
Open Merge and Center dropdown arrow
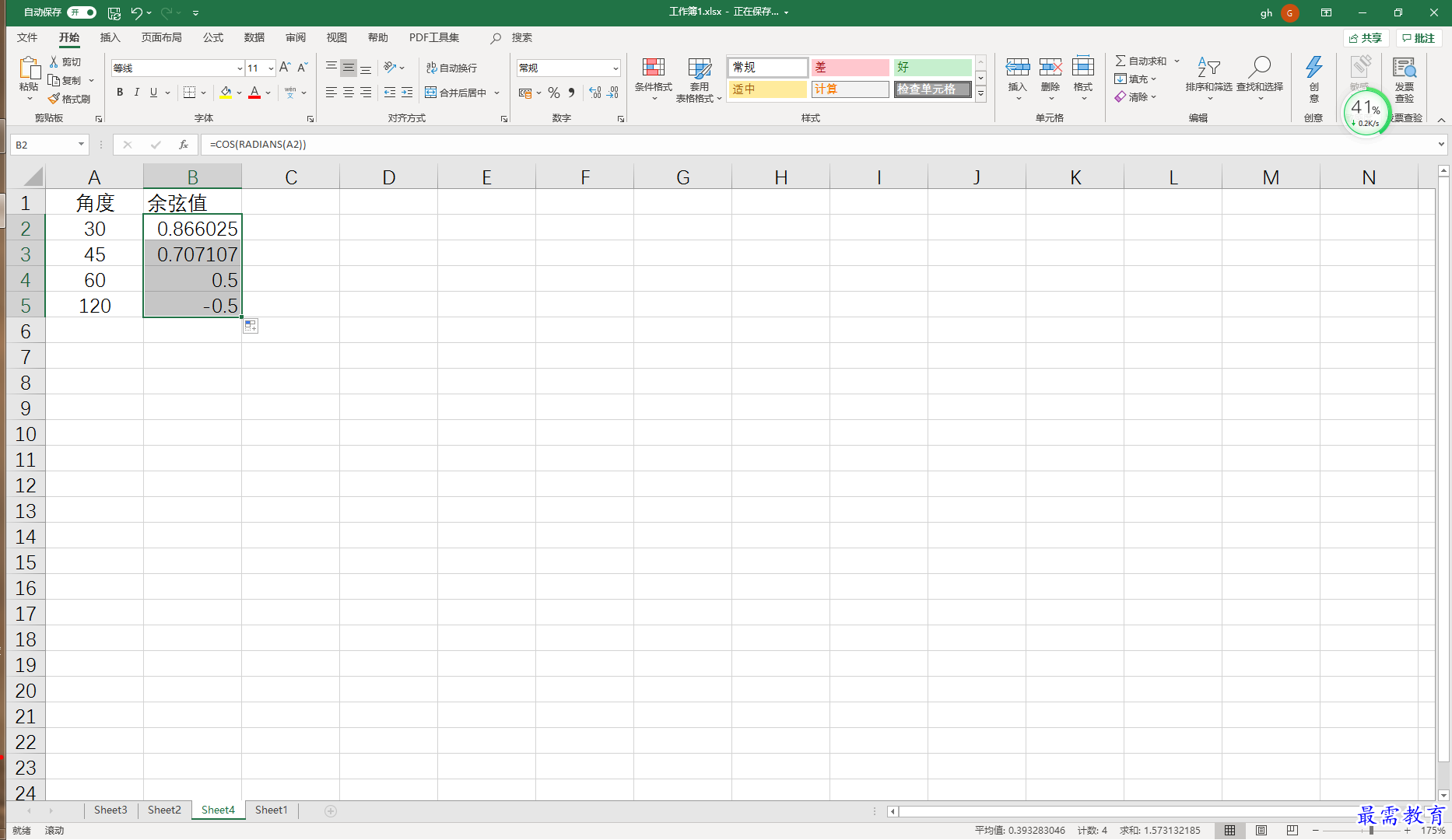pyautogui.click(x=496, y=93)
